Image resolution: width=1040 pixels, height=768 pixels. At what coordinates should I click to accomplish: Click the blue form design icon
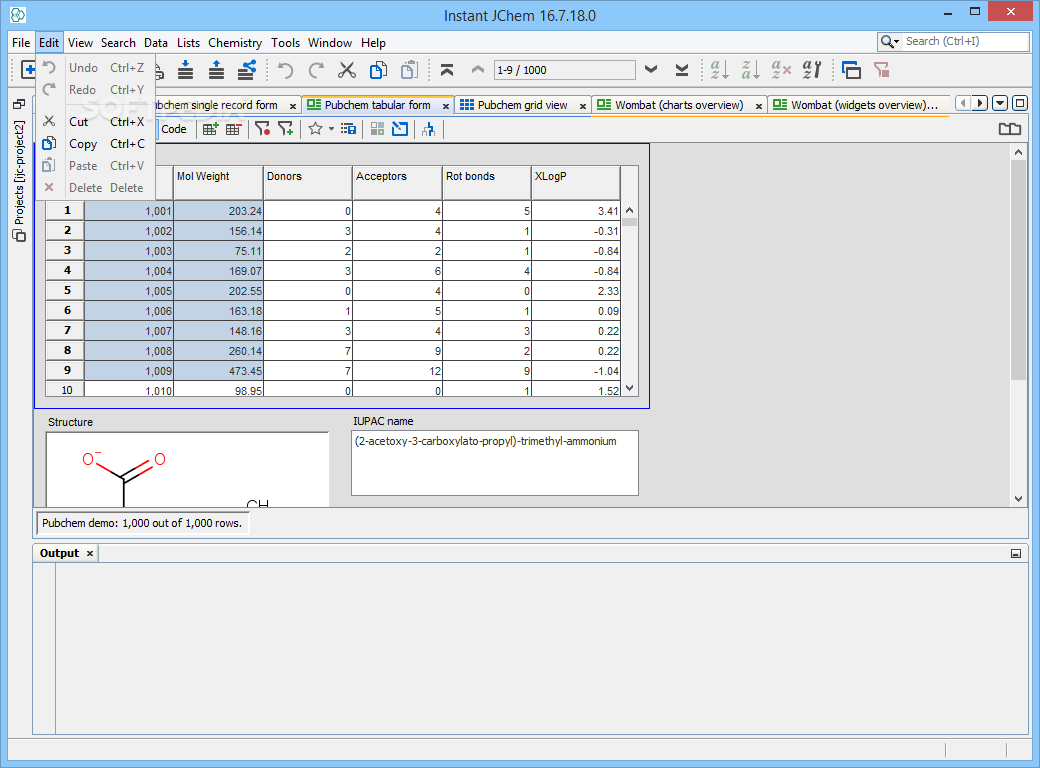(x=400, y=129)
